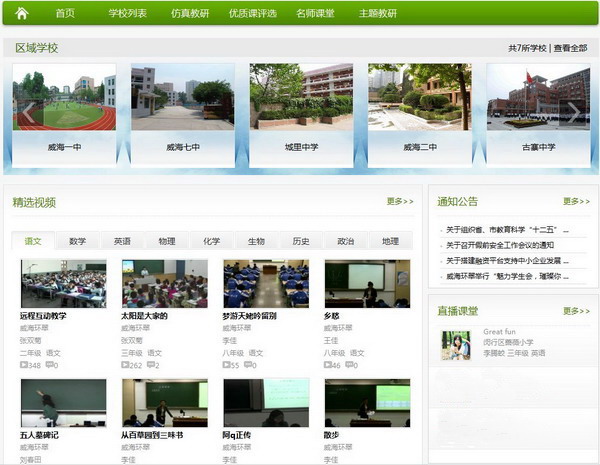The image size is (600, 465).
Task: Expand 更多>> in 直播课堂 panel
Action: point(576,311)
